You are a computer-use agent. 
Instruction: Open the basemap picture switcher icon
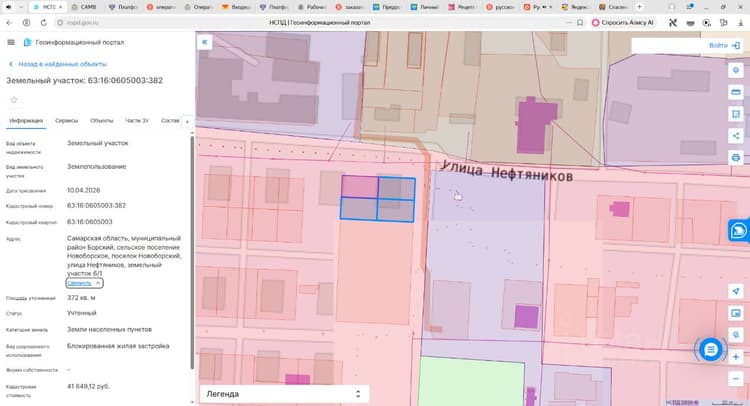[736, 313]
